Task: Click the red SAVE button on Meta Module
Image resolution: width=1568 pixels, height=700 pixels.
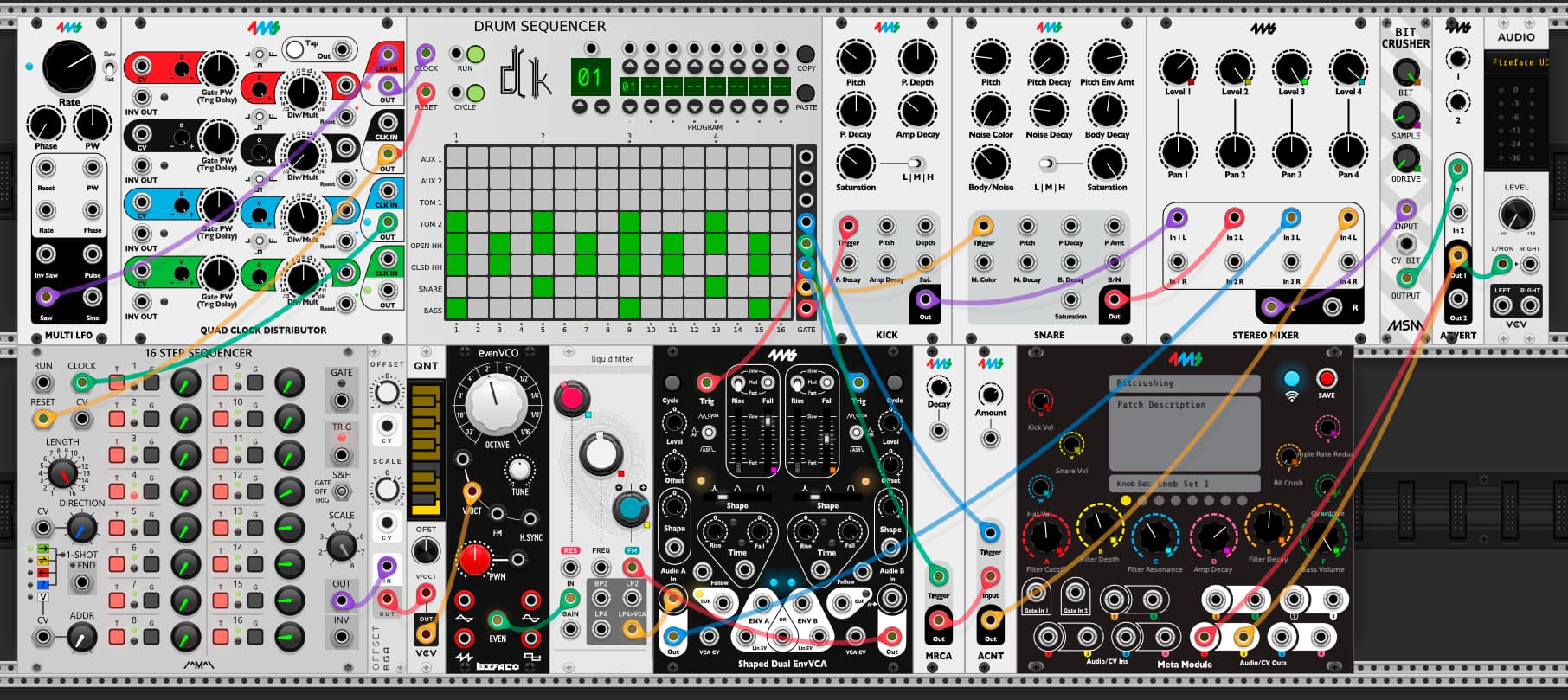Action: (1326, 378)
